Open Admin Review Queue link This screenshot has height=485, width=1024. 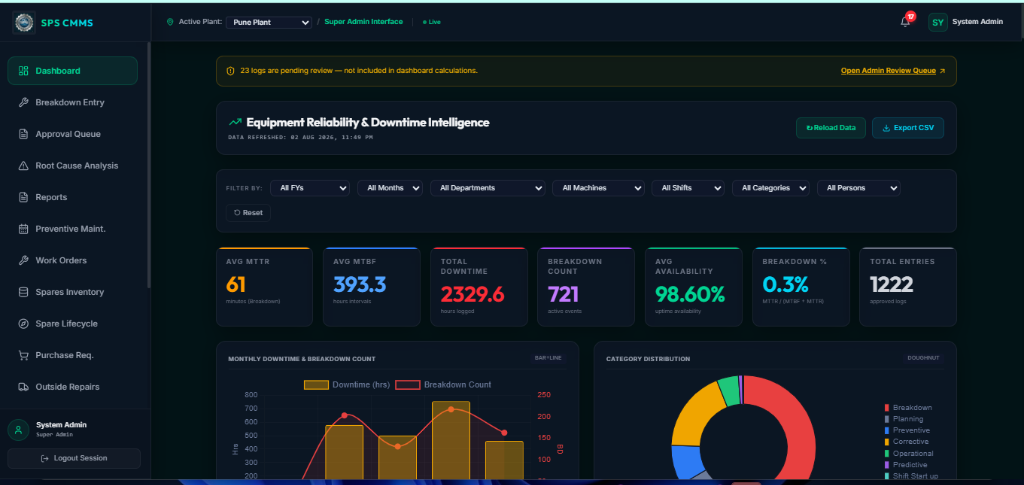coord(888,70)
